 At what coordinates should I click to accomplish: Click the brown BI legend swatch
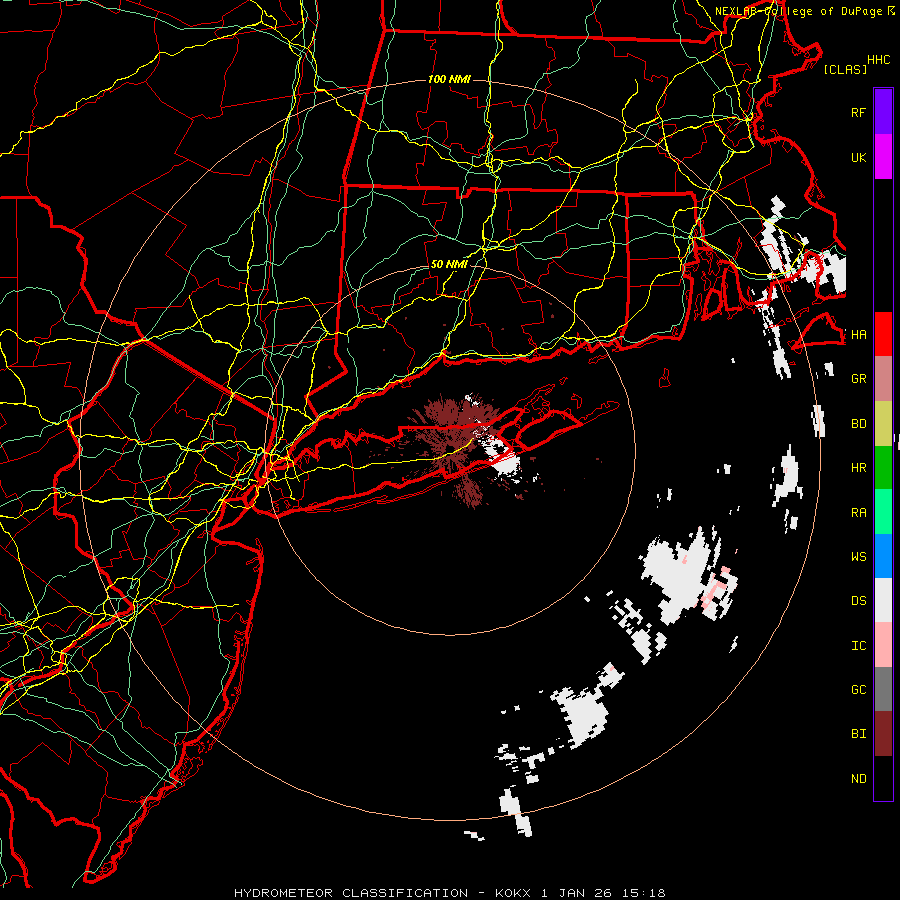click(883, 734)
